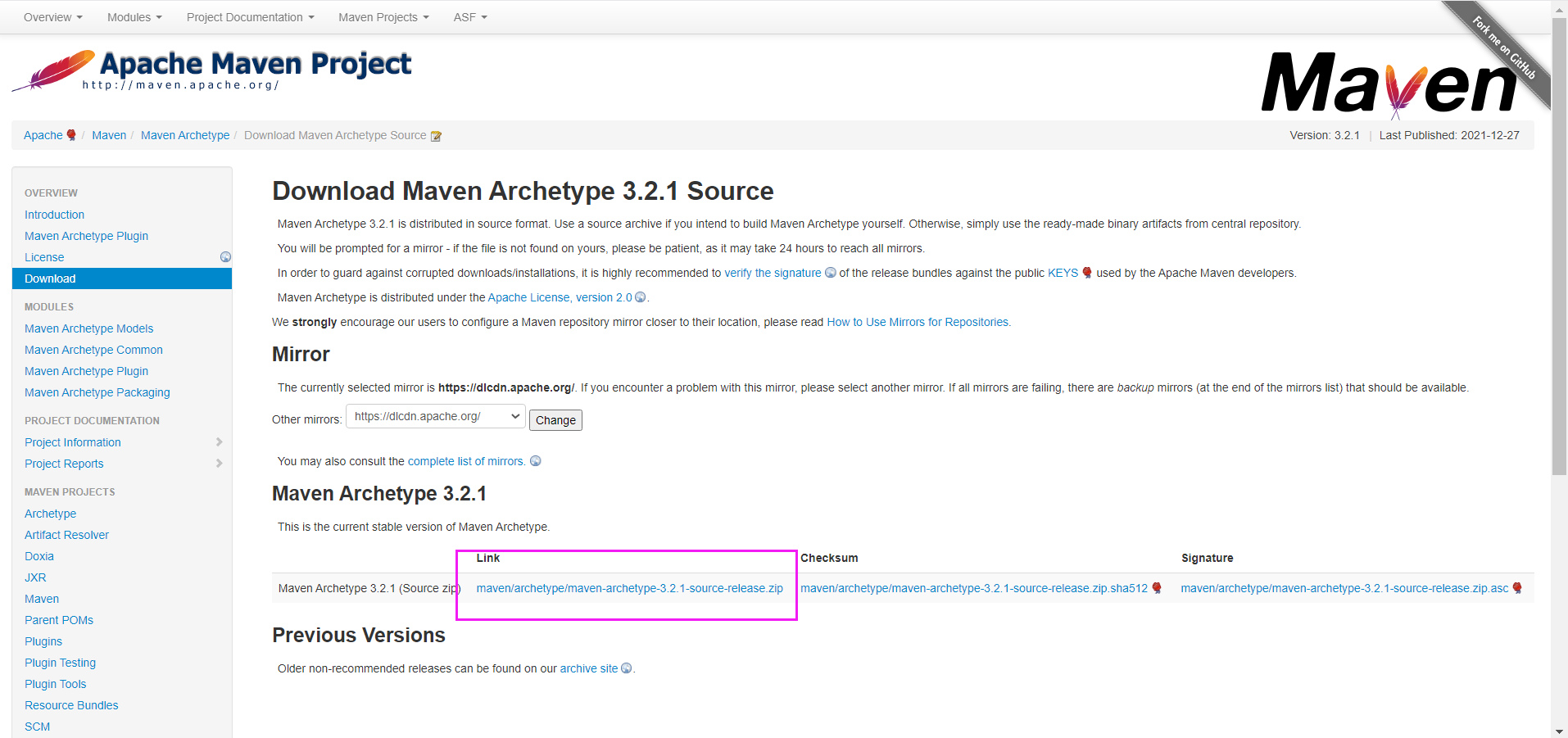Image resolution: width=1568 pixels, height=738 pixels.
Task: Open the Project Documentation dropdown menu
Action: tap(251, 17)
